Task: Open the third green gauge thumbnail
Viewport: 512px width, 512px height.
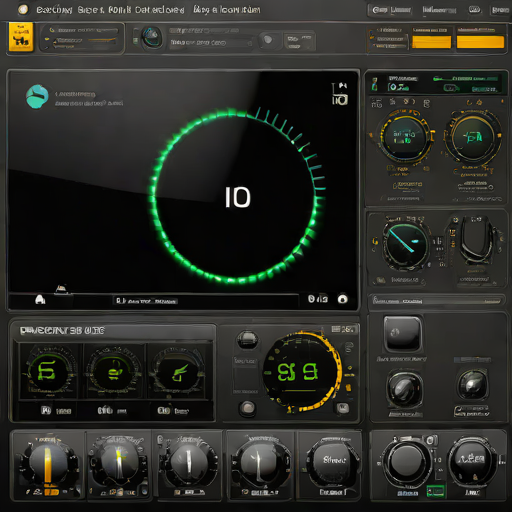Action: click(x=177, y=372)
